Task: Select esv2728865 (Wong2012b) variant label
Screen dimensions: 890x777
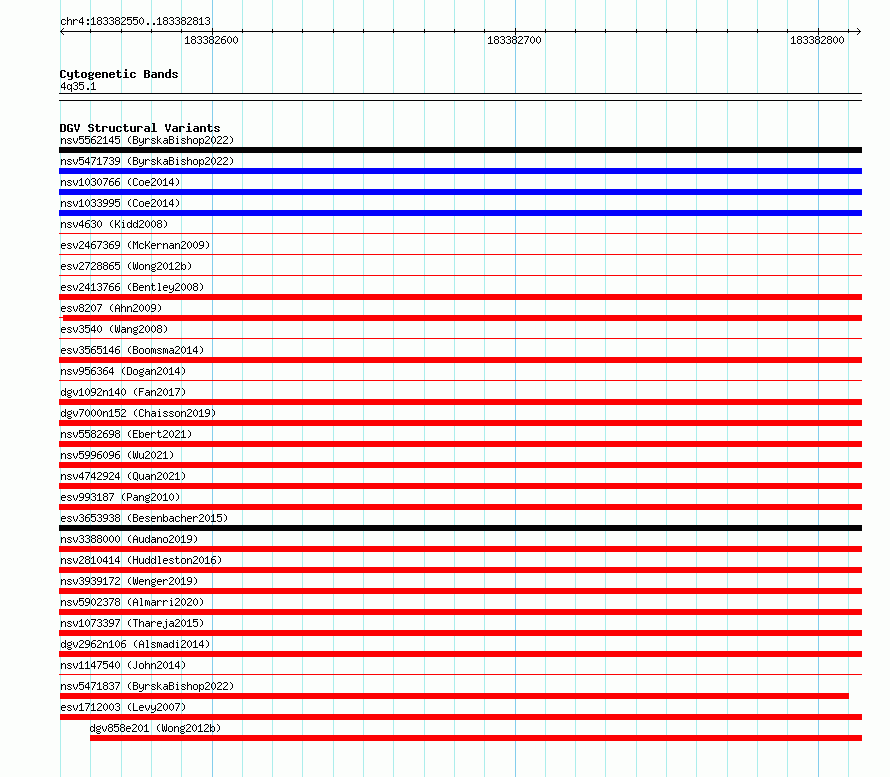Action: pos(126,266)
